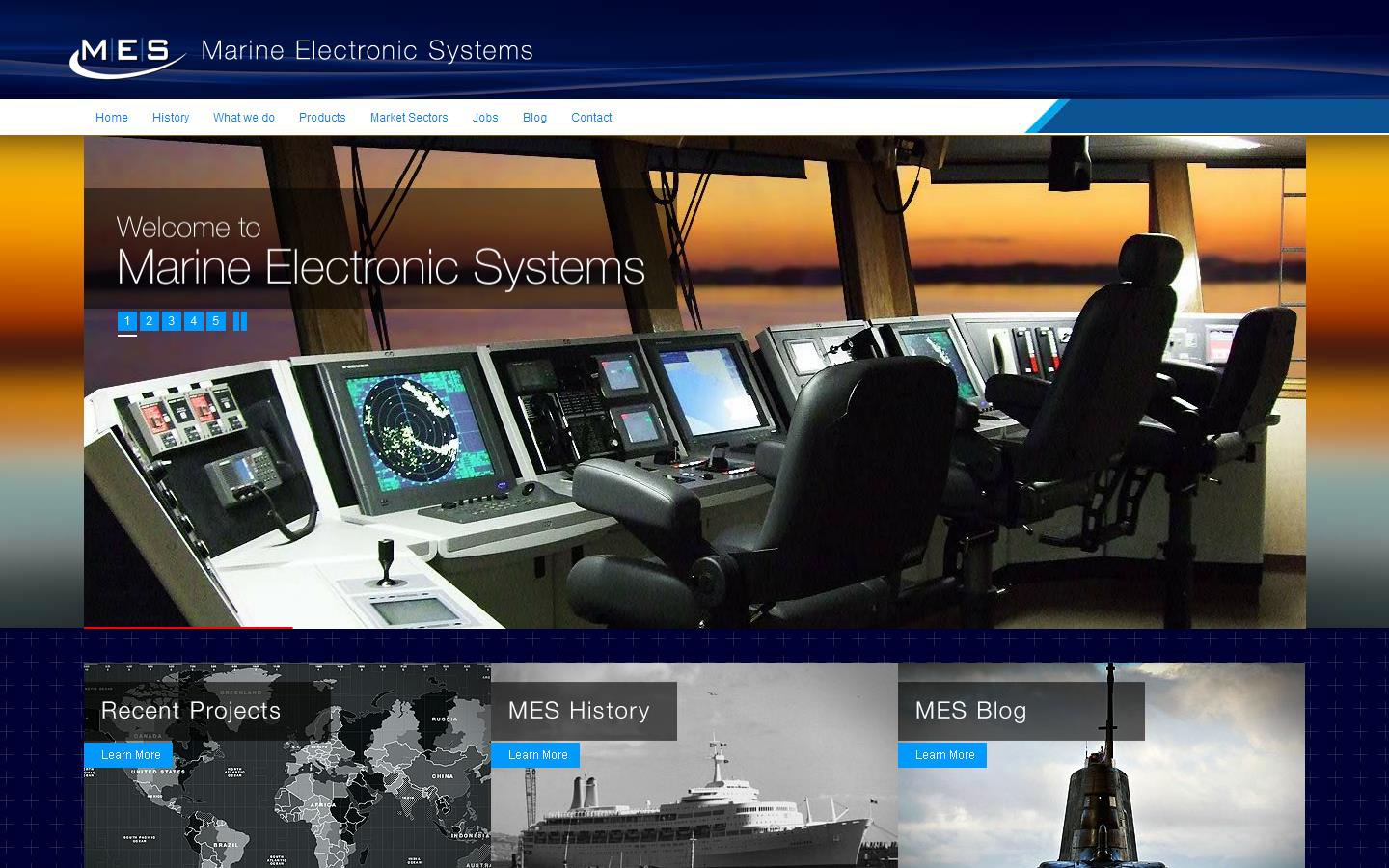
Task: Click Learn More under Recent Projects
Action: point(129,755)
